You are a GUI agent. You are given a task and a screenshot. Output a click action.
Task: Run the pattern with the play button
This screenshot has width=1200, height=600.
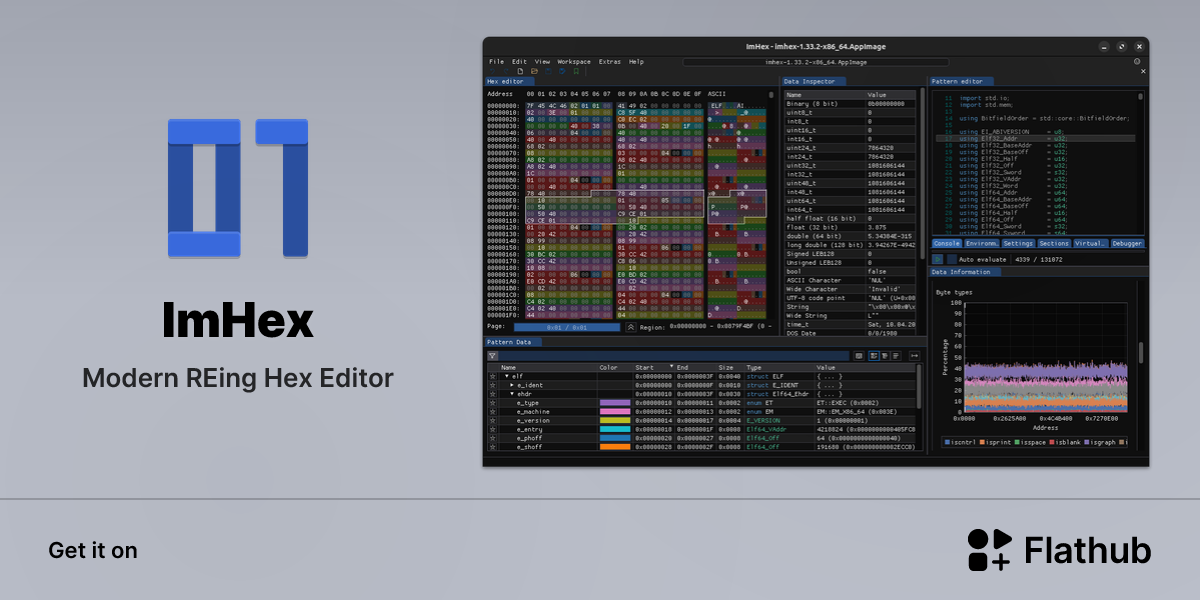[x=937, y=259]
